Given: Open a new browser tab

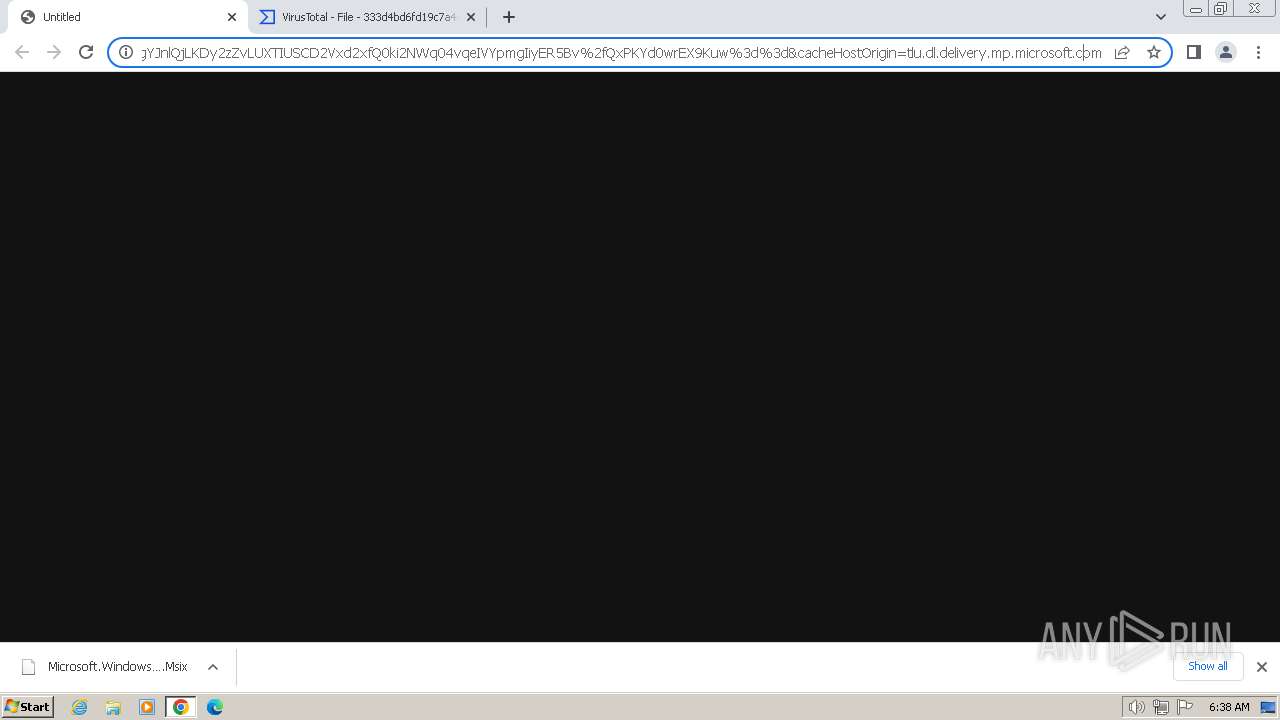Looking at the screenshot, I should tap(509, 17).
